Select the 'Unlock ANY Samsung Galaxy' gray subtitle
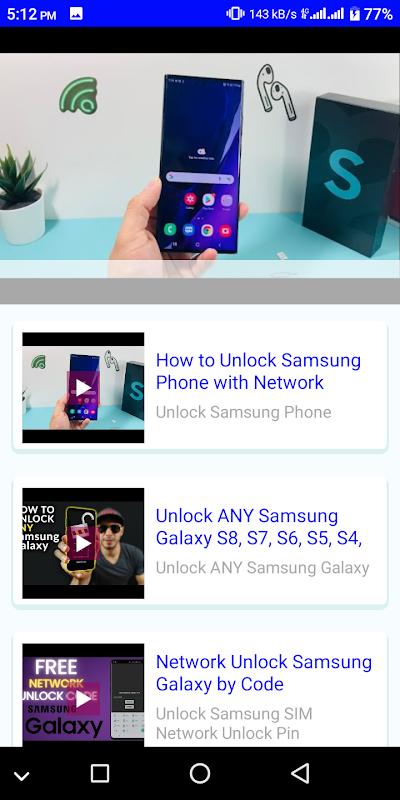 pyautogui.click(x=262, y=567)
